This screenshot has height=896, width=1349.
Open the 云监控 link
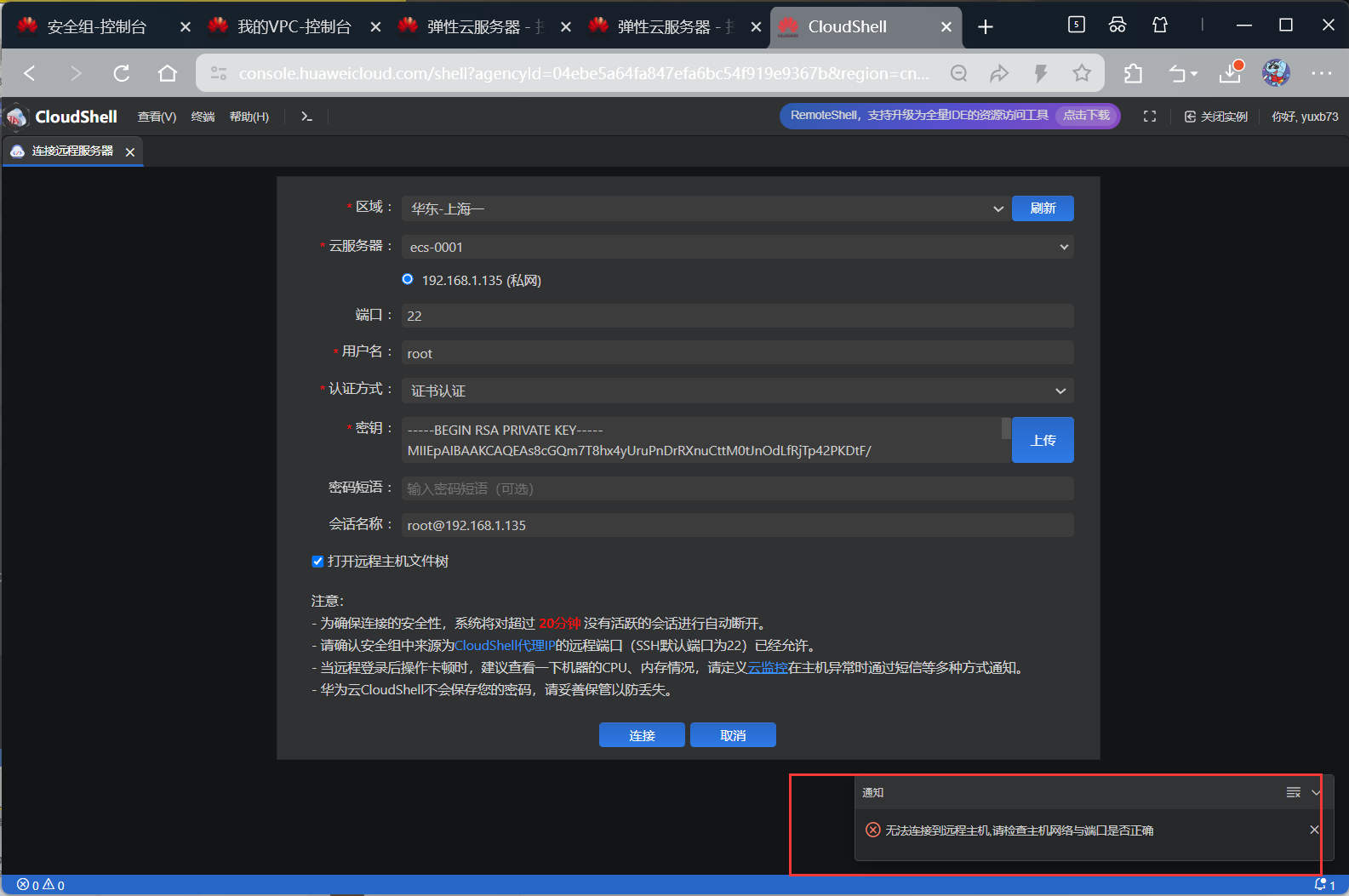(768, 667)
